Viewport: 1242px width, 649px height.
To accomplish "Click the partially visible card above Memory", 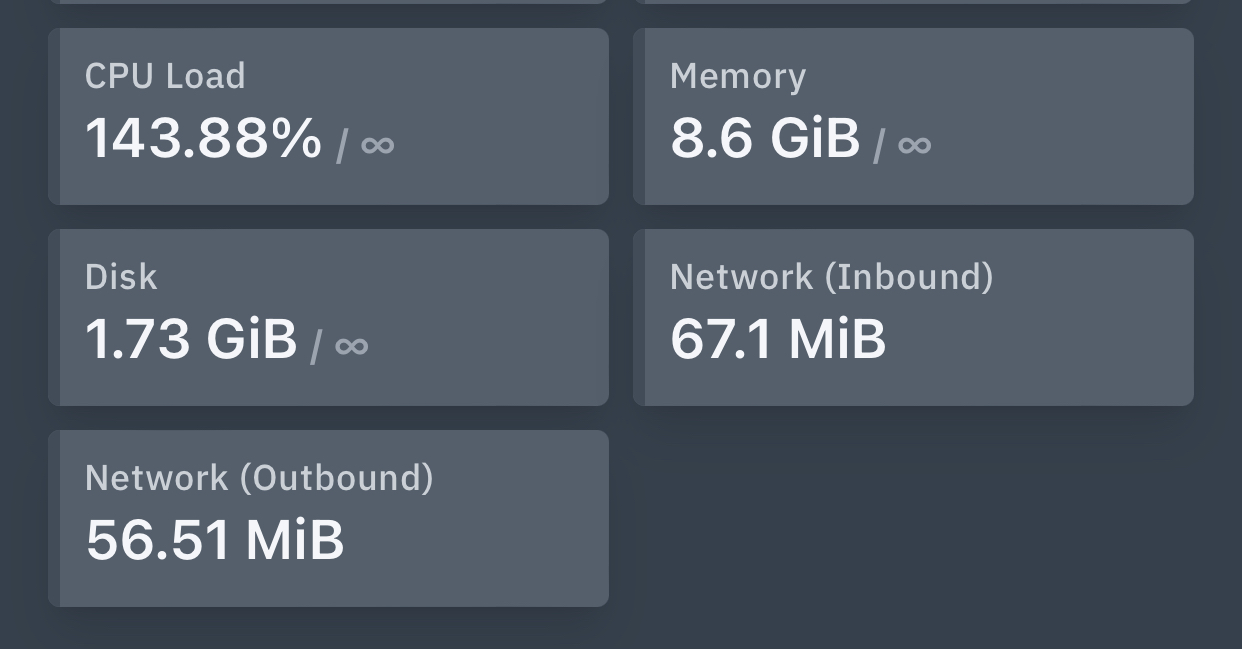I will tap(913, 1).
